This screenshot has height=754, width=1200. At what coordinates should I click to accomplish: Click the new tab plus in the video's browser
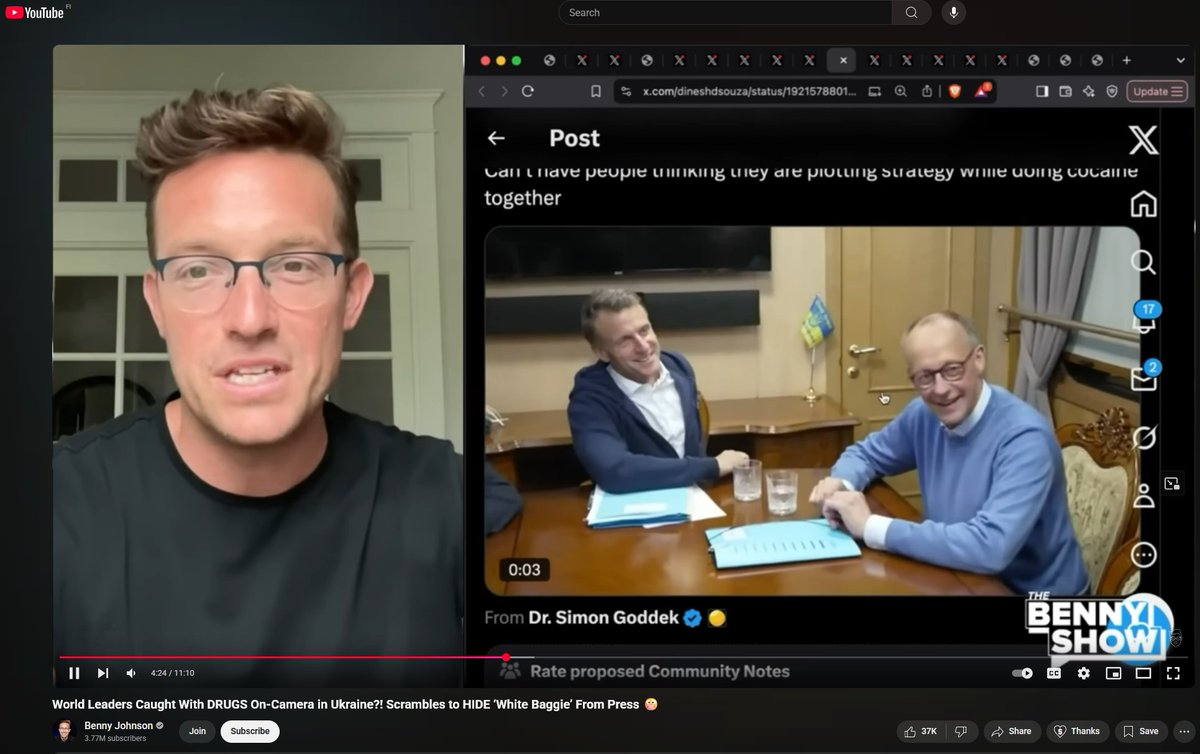coord(1126,60)
